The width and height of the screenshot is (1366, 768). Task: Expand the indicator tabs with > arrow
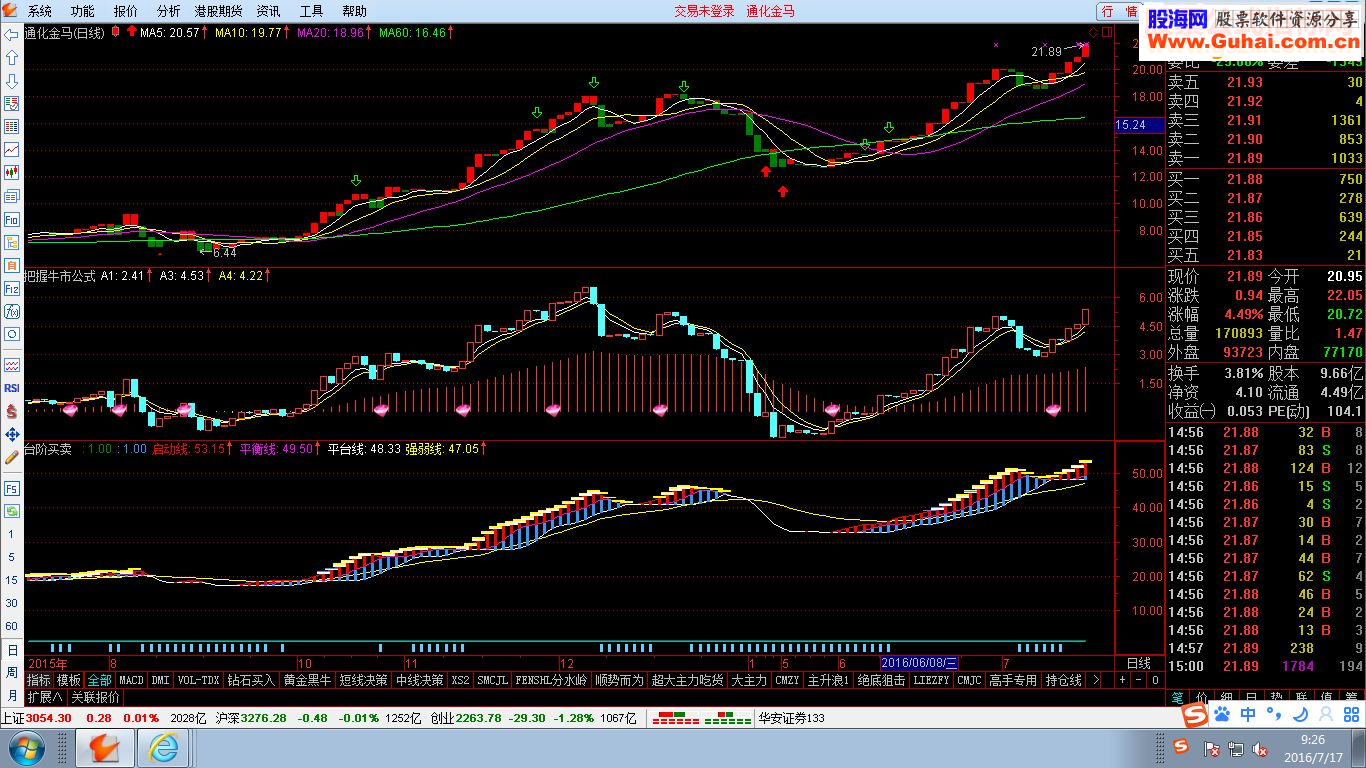1096,680
